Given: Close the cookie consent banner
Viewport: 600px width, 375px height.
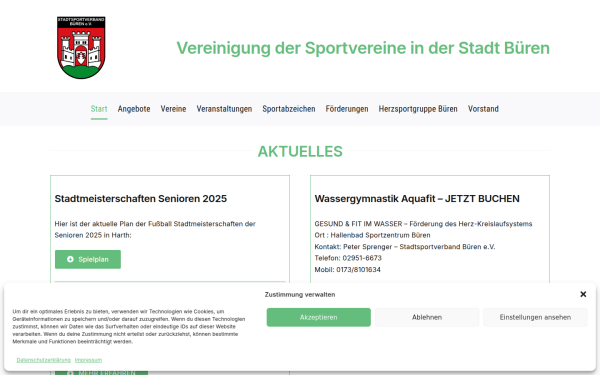Looking at the screenshot, I should 583,294.
